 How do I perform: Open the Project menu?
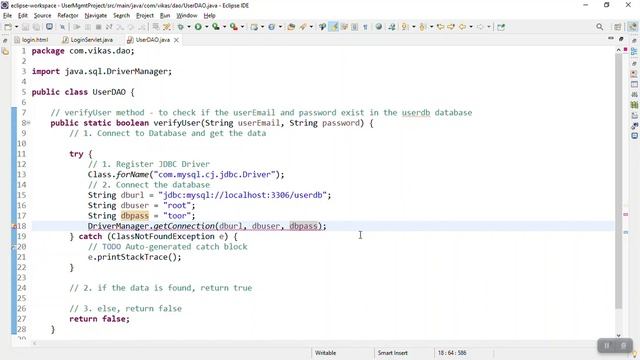click(145, 16)
